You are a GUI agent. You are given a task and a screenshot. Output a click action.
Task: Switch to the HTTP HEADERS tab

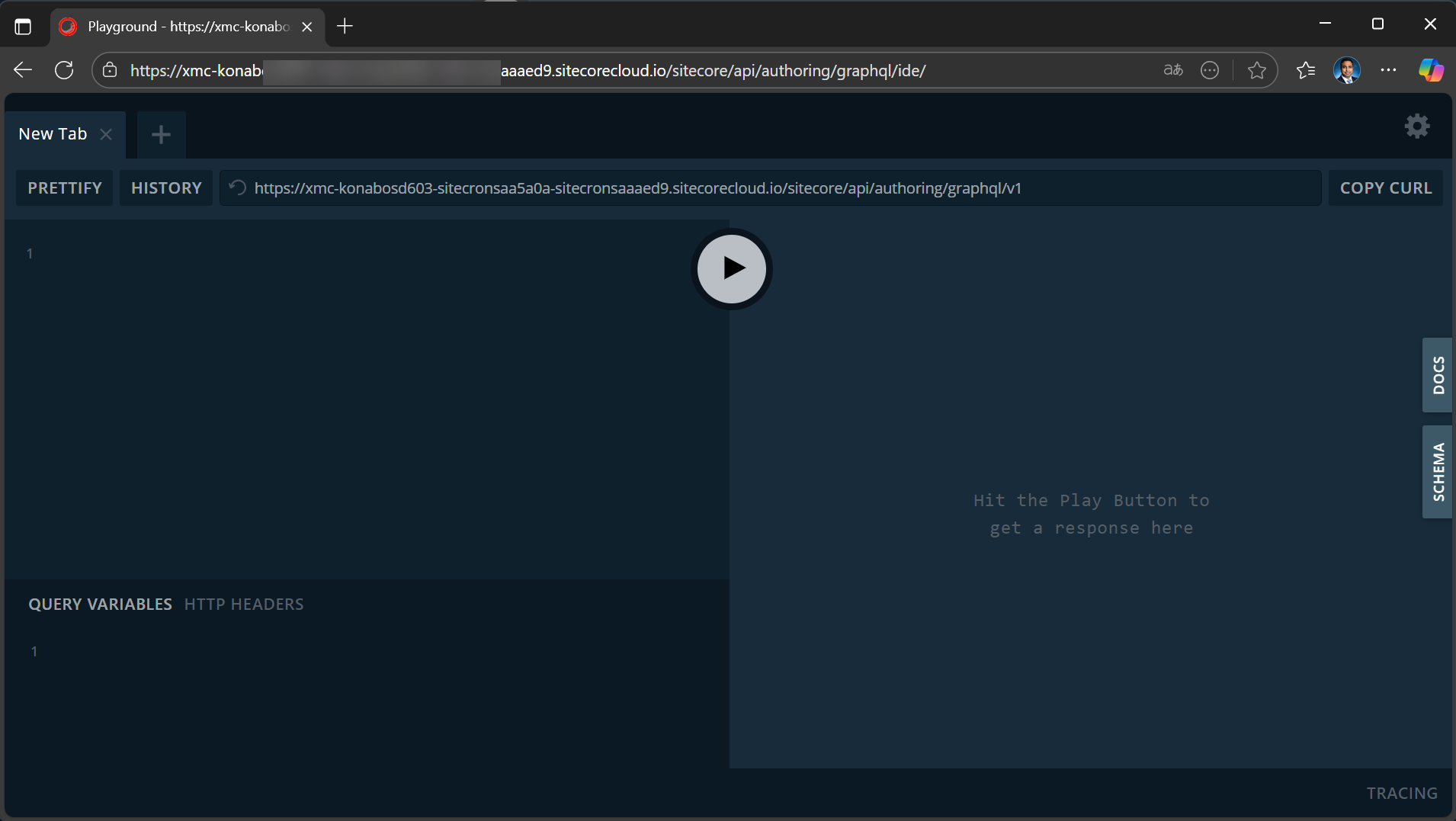pyautogui.click(x=243, y=604)
